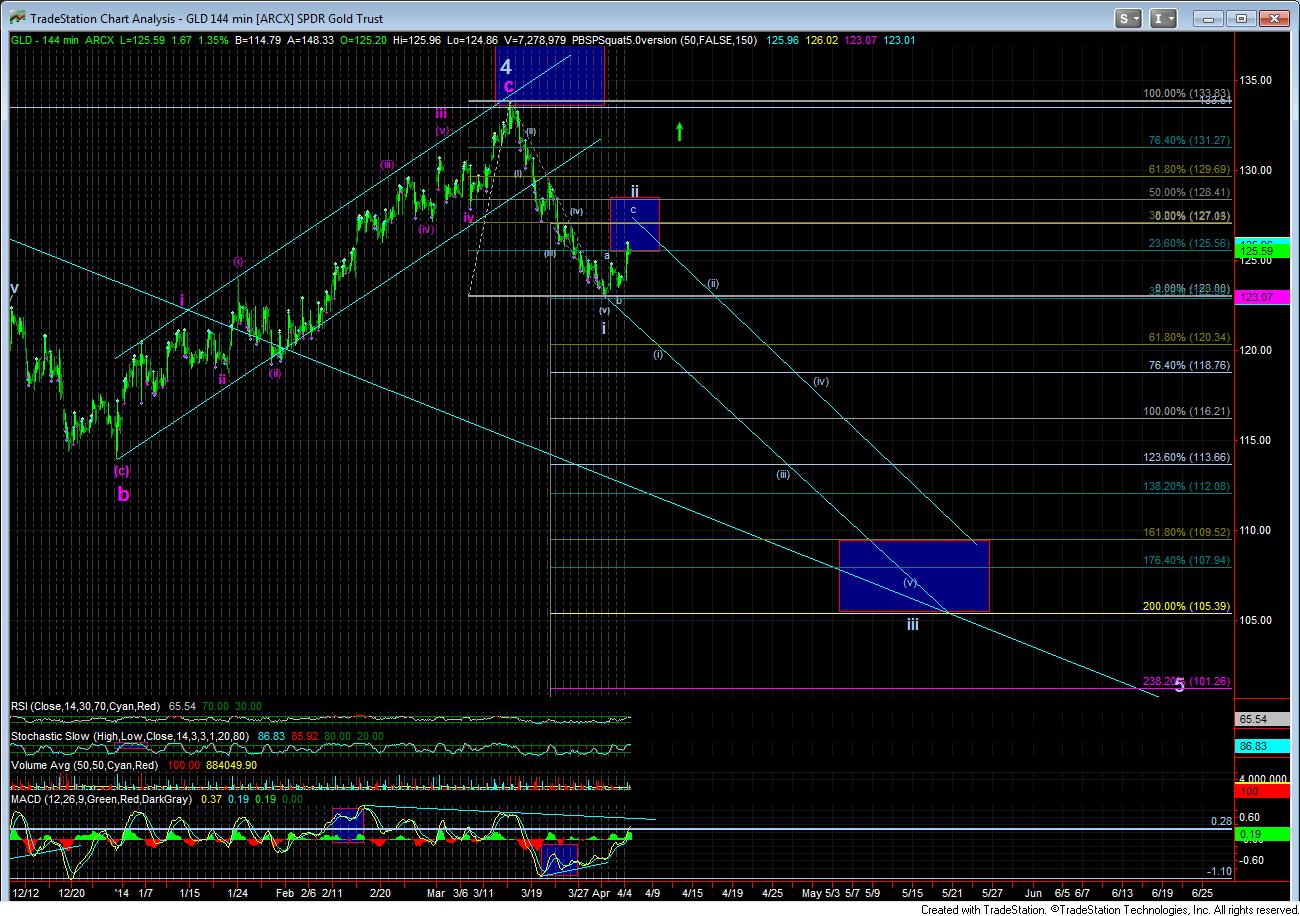Click the blue iii wave label below target box

pyautogui.click(x=913, y=624)
